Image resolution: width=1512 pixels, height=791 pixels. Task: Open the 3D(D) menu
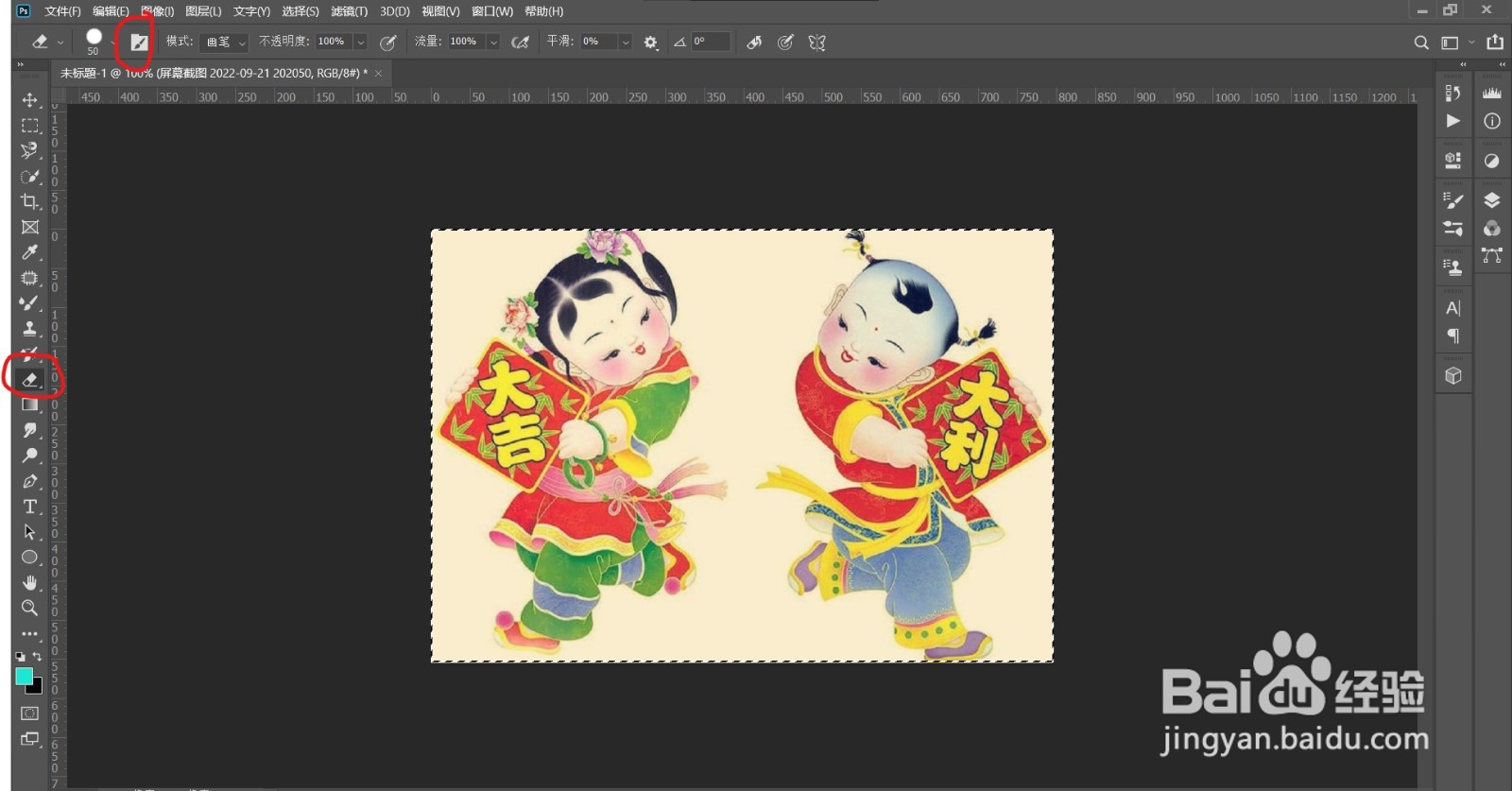pyautogui.click(x=395, y=11)
